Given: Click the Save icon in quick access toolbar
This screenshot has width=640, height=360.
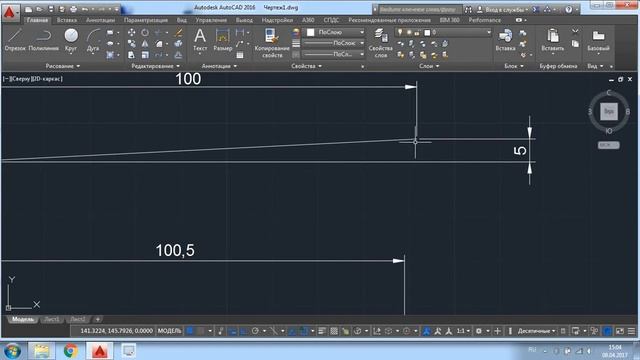Looking at the screenshot, I should pyautogui.click(x=51, y=9).
